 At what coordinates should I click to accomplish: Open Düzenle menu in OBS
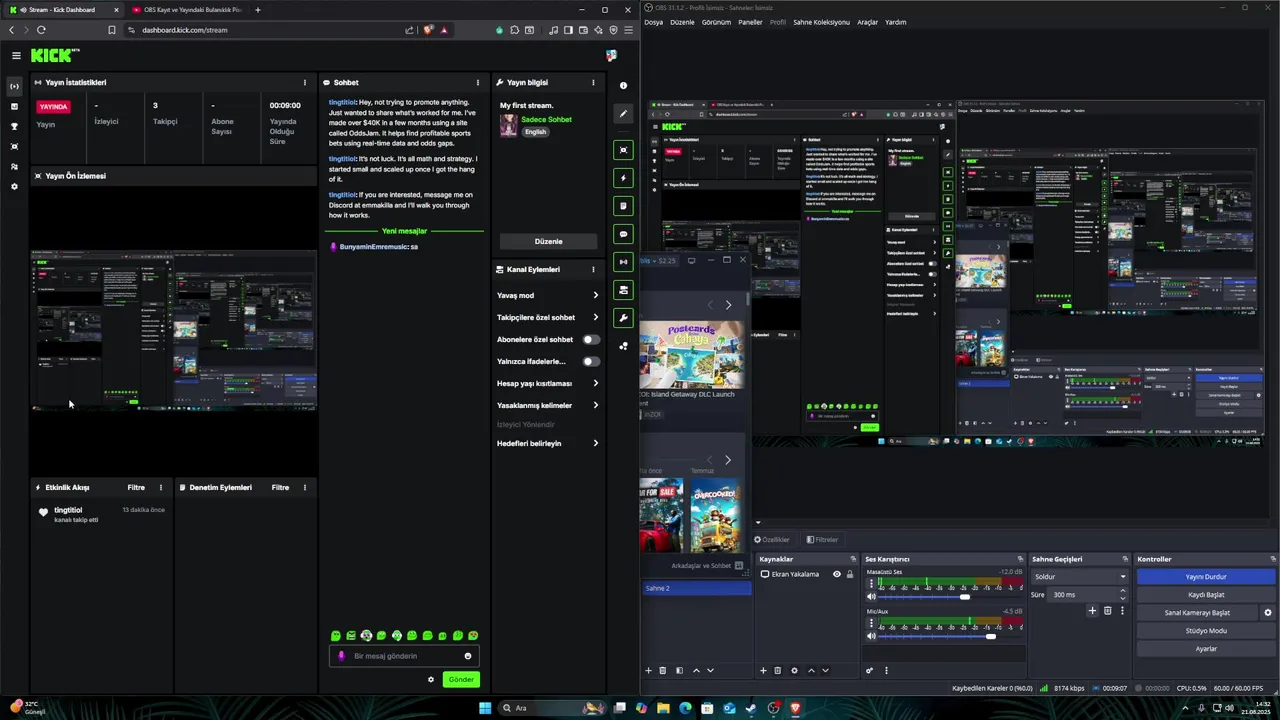[682, 22]
